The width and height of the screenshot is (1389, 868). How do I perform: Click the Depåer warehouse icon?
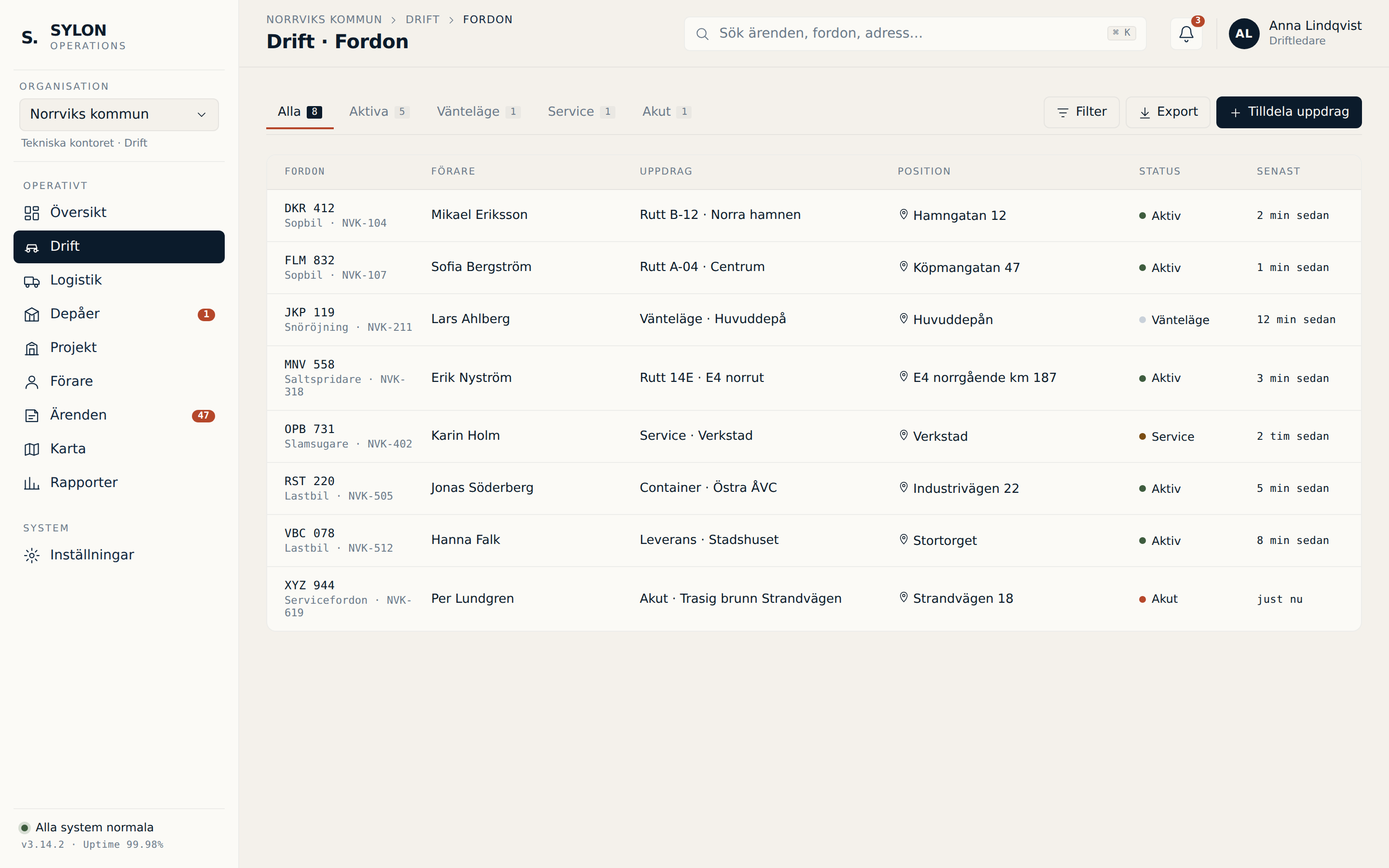pos(31,314)
